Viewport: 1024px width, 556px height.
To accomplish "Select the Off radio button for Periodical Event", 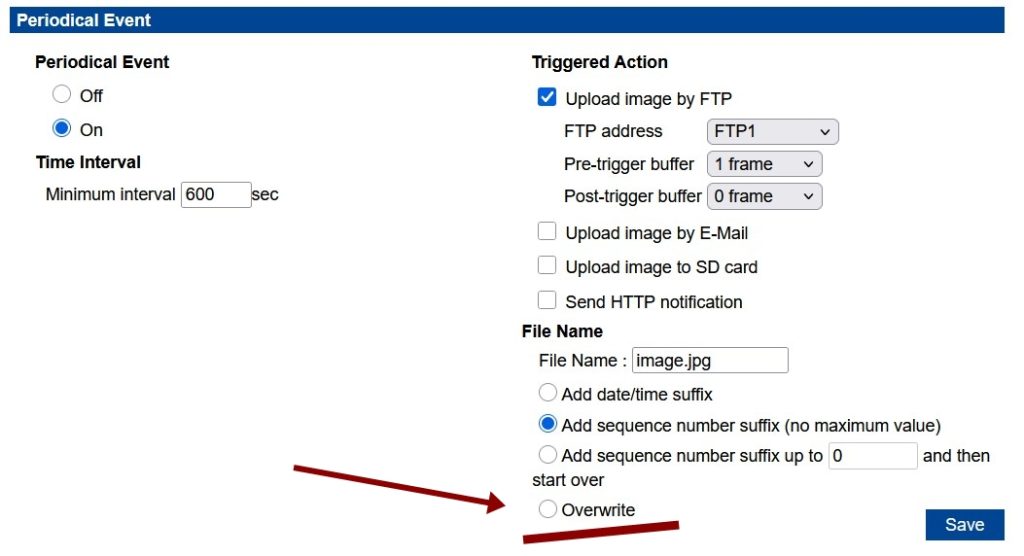I will [x=61, y=94].
